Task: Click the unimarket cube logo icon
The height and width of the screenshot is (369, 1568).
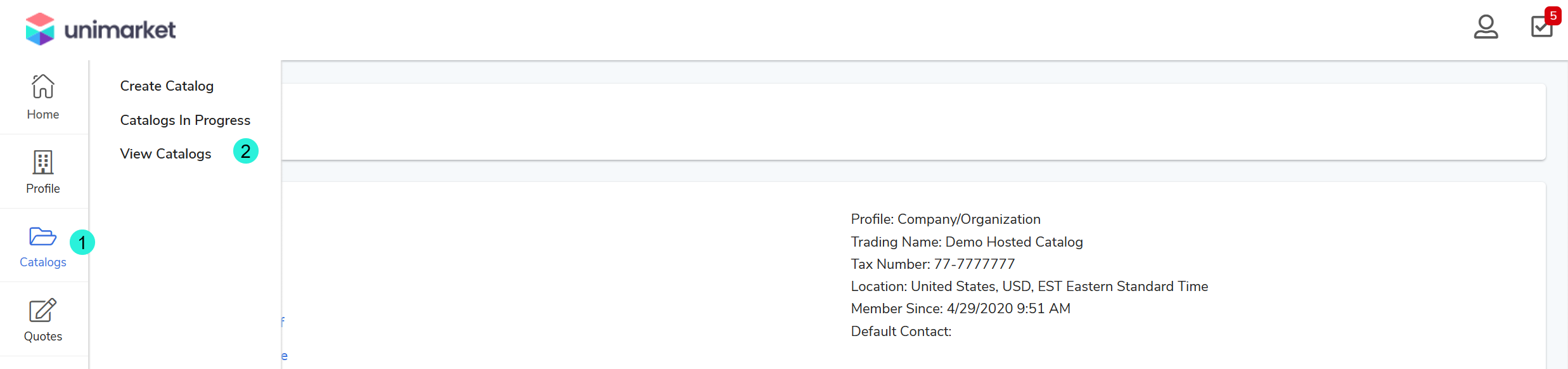Action: pos(40,29)
